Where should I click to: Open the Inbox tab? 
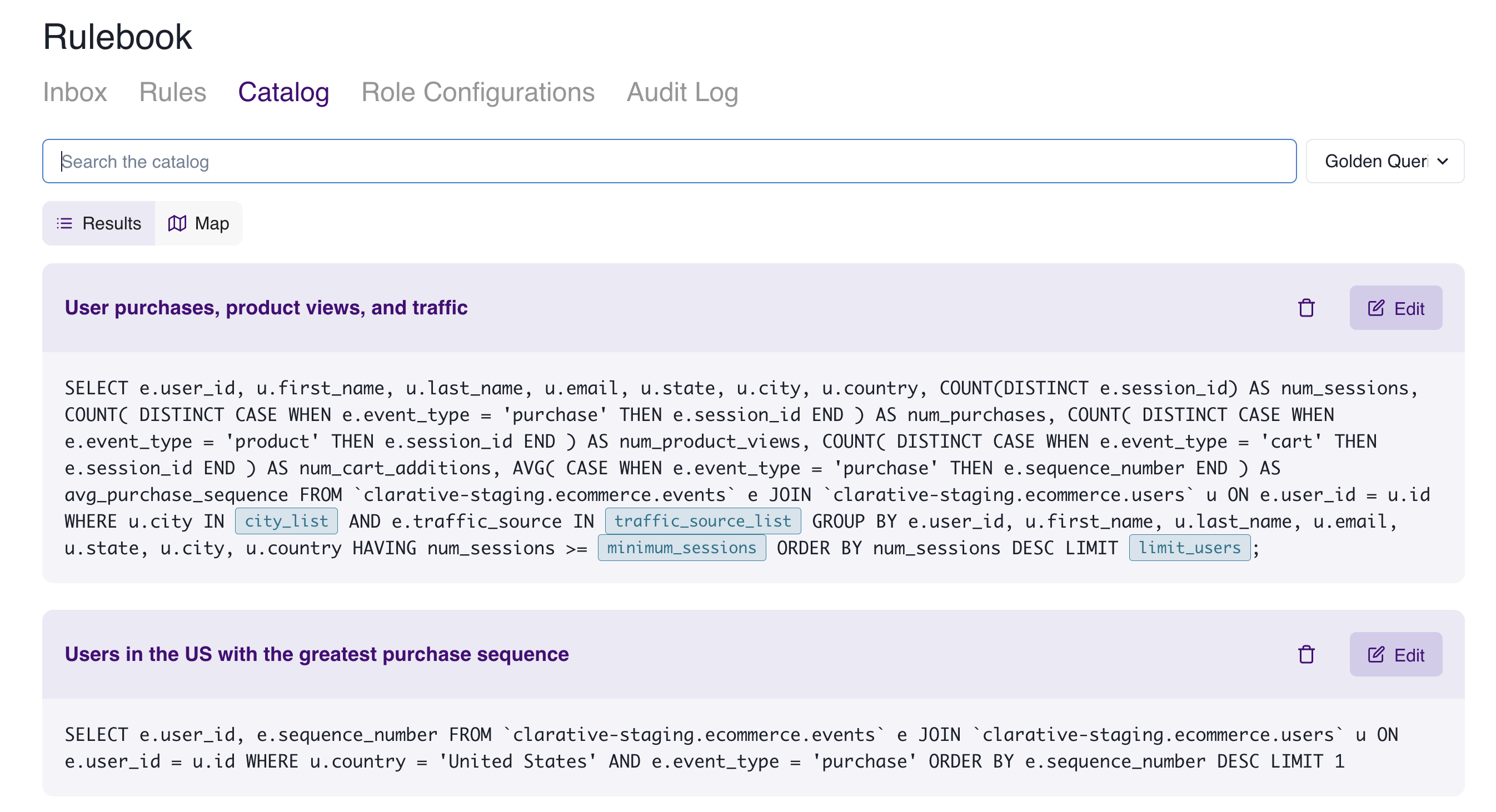coord(75,92)
